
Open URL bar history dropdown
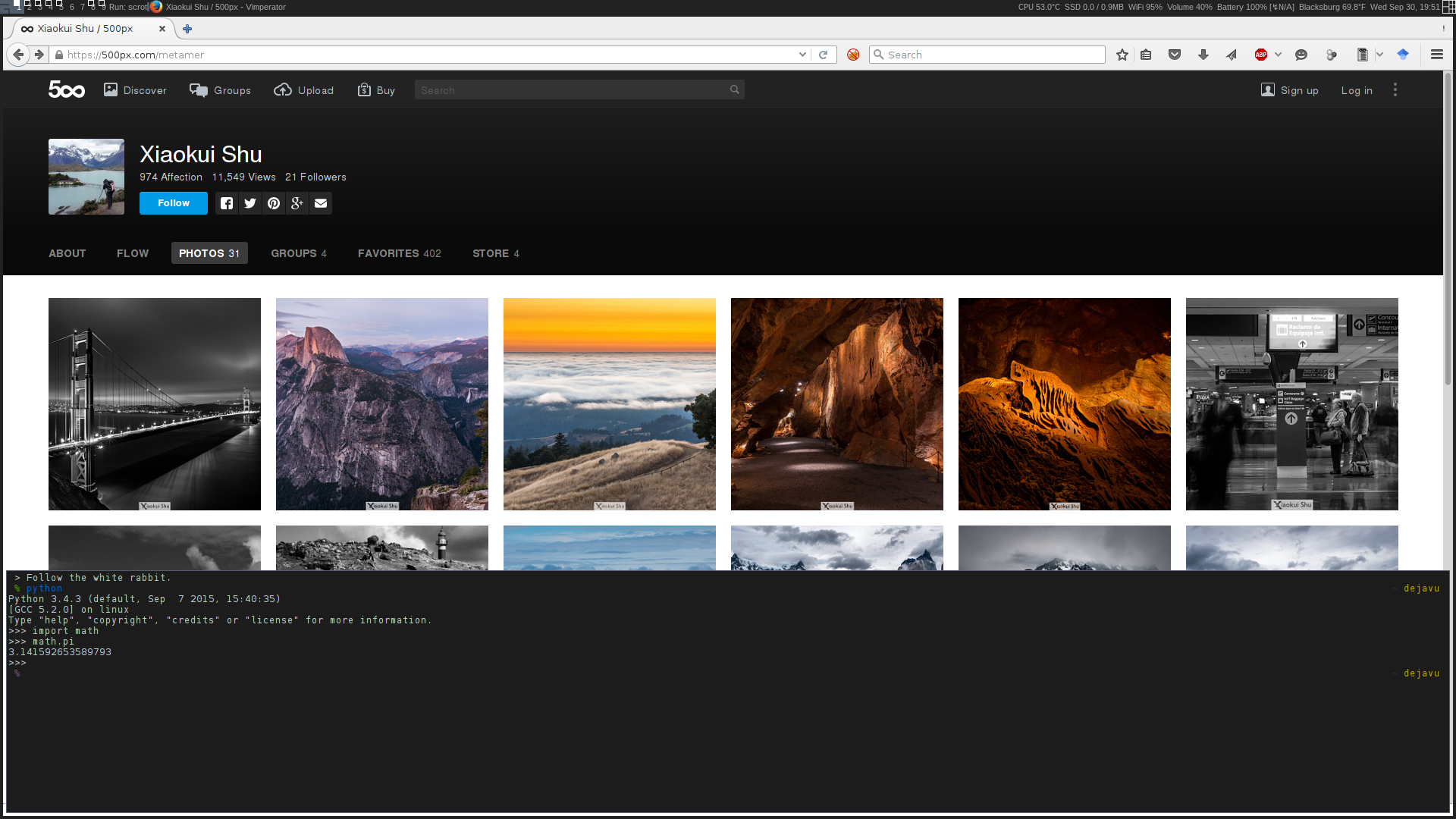[802, 55]
